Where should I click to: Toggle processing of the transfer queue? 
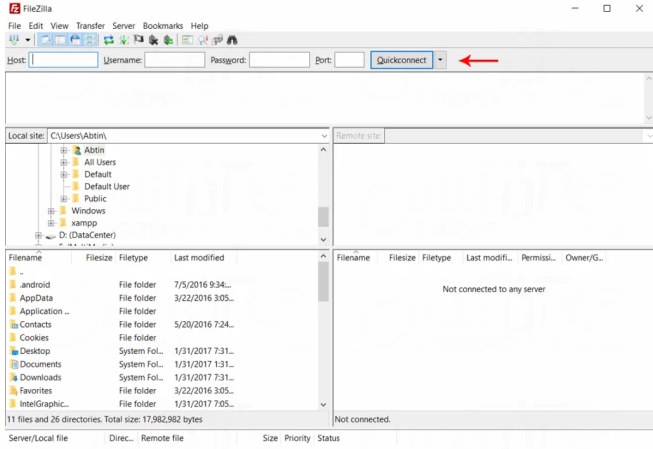coord(124,40)
